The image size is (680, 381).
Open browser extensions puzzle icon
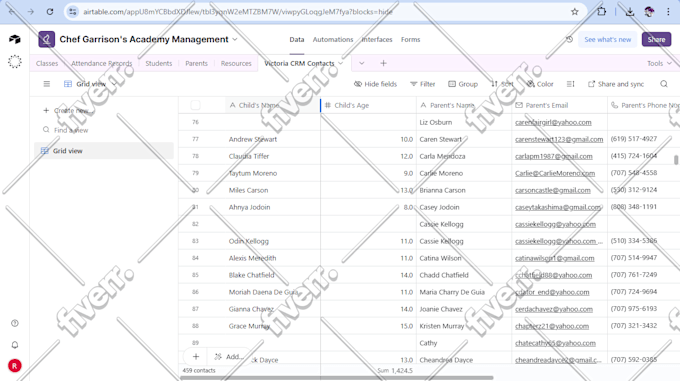602,12
